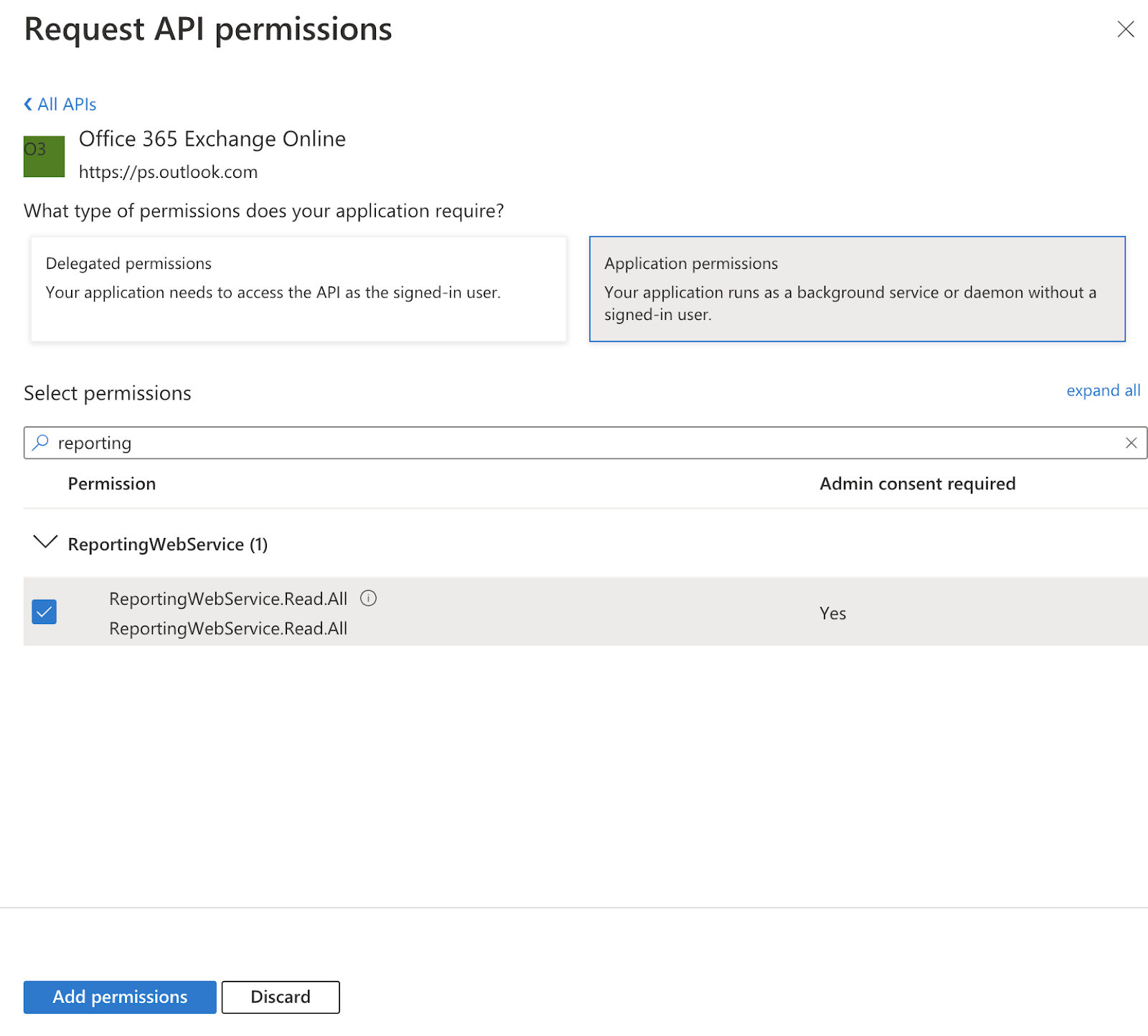Open info icon for ReportingWebService.Read.All
Screen dimensions: 1148x1036
(x=368, y=598)
